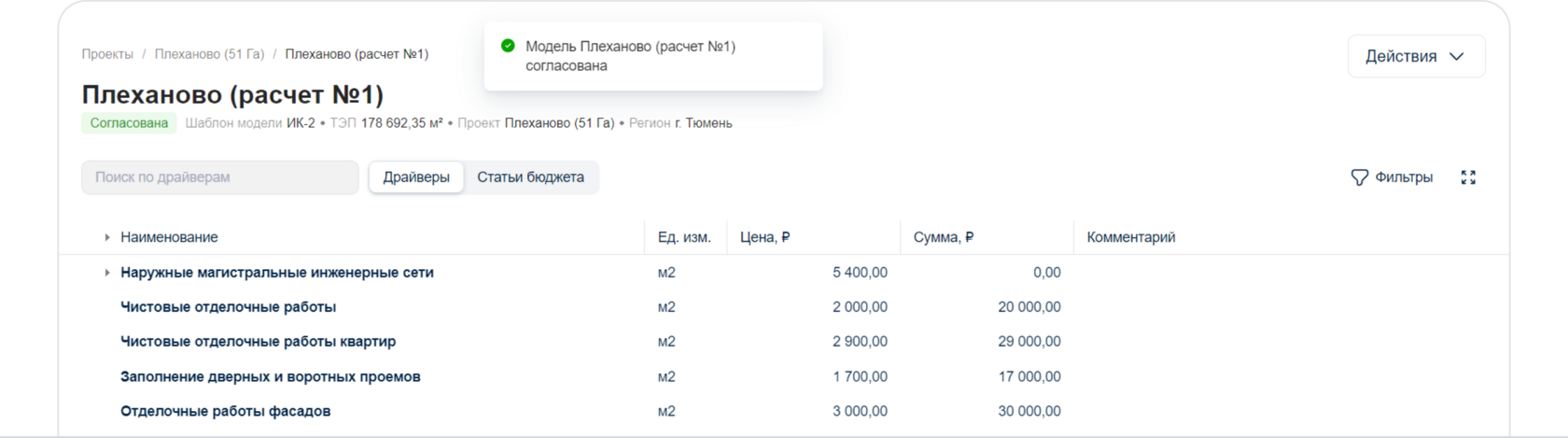Click the Комментарий column header
Image resolution: width=1568 pixels, height=438 pixels.
[x=1130, y=237]
